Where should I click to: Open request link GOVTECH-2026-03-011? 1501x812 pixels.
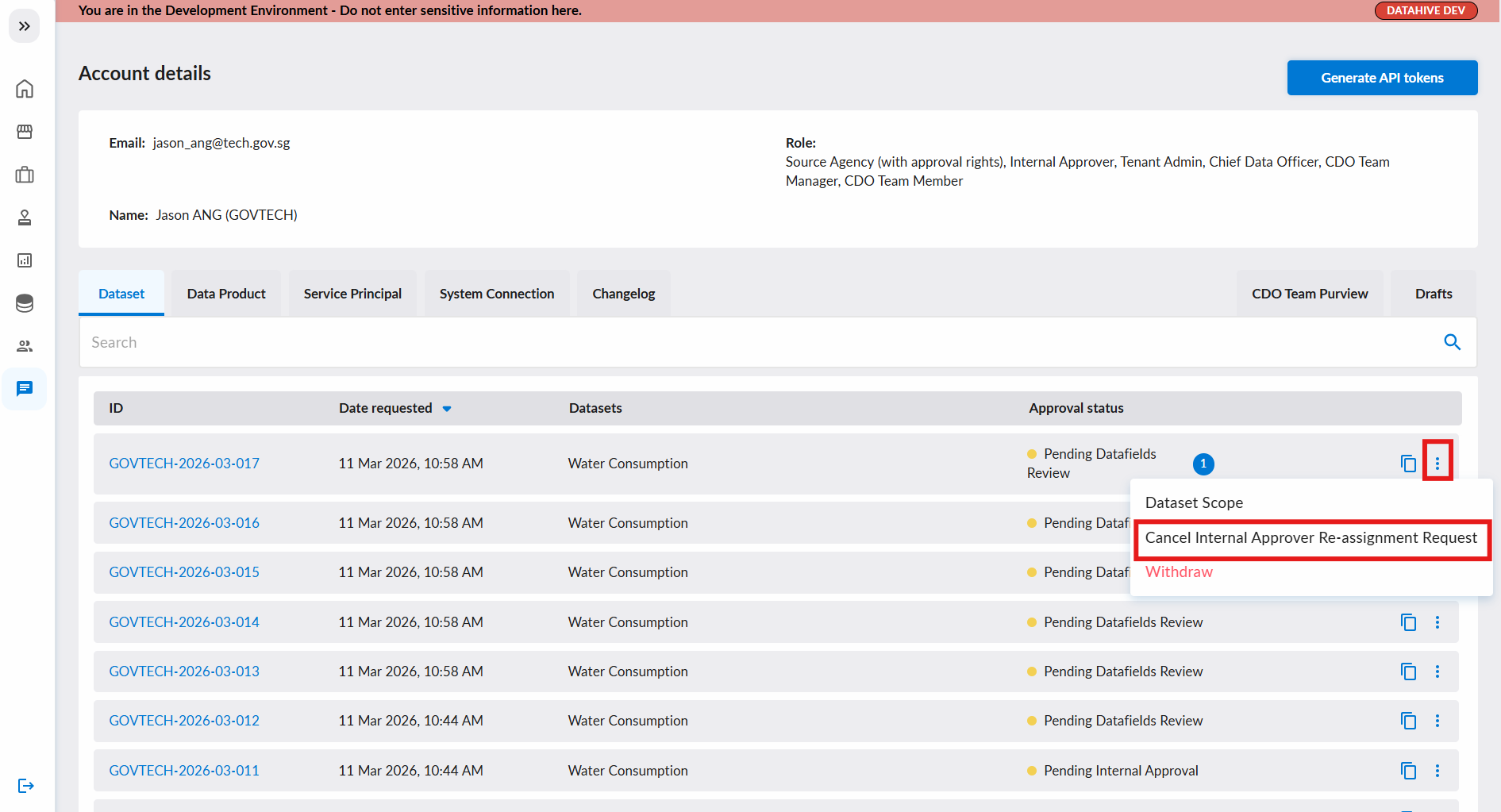(x=184, y=771)
